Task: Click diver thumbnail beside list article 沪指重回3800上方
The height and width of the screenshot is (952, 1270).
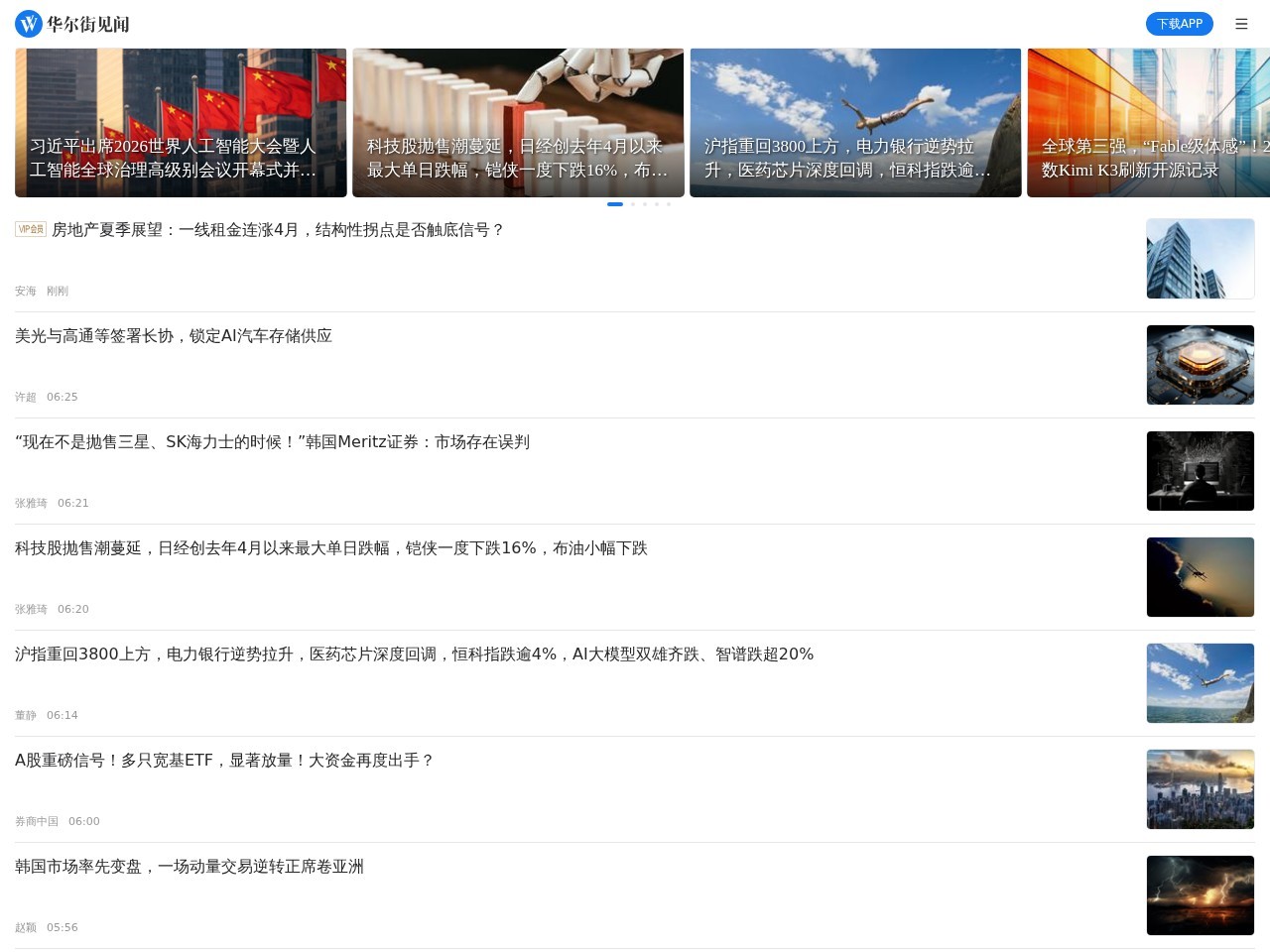Action: [x=1201, y=683]
